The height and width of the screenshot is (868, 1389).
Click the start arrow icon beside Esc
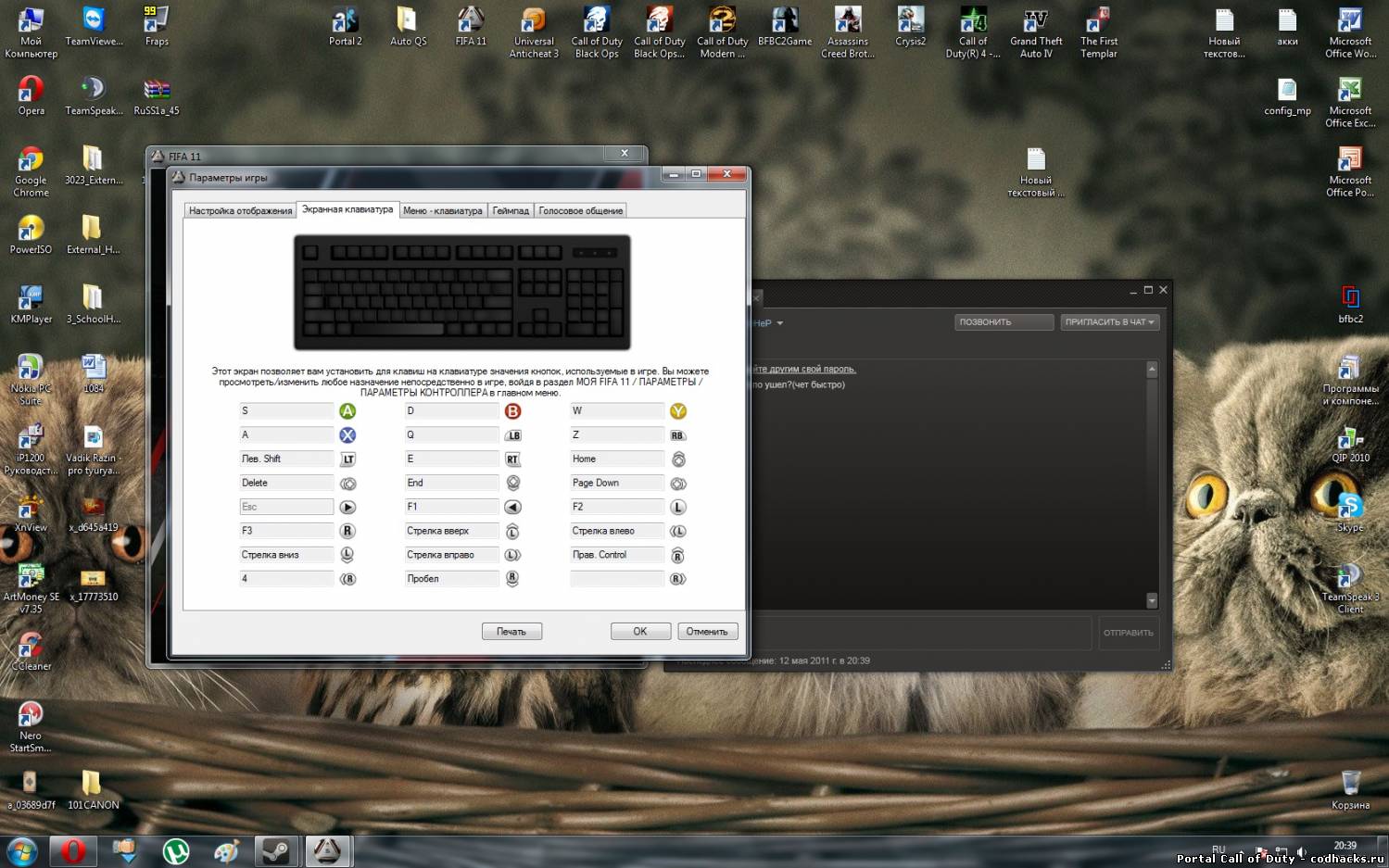(347, 508)
